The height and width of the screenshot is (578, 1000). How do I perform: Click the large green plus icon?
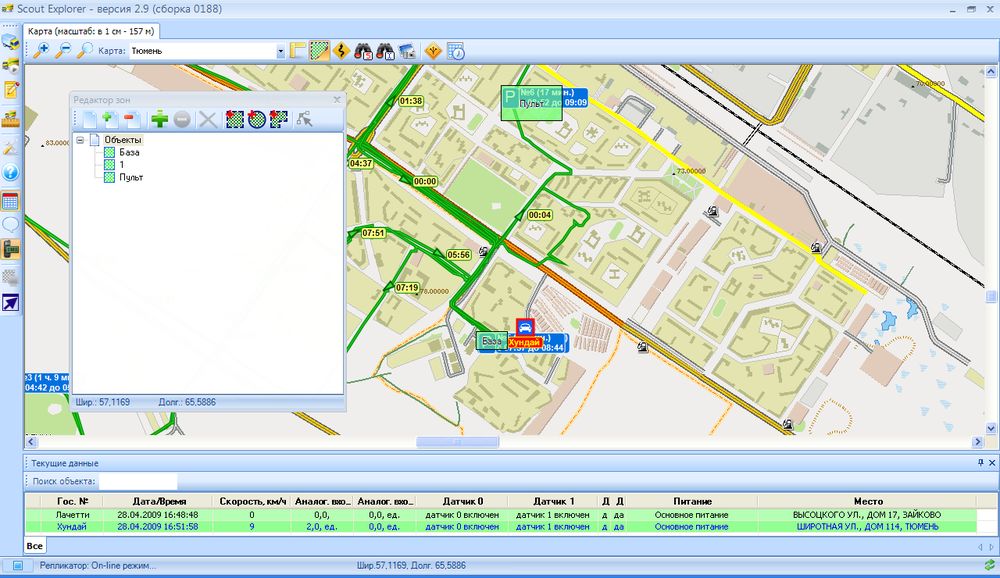159,119
